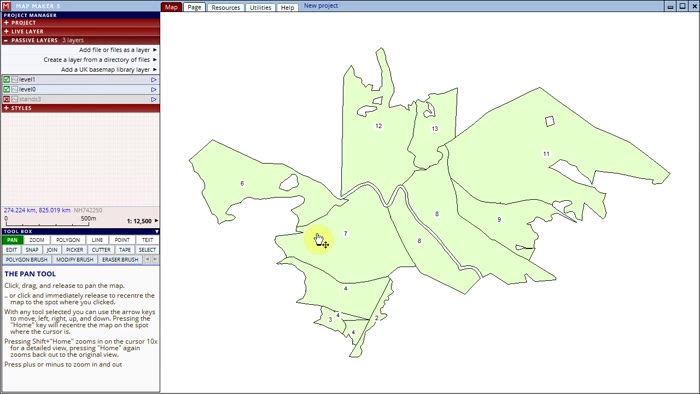Viewport: 700px width, 394px height.
Task: Click grid reference NH742250
Action: point(88,210)
